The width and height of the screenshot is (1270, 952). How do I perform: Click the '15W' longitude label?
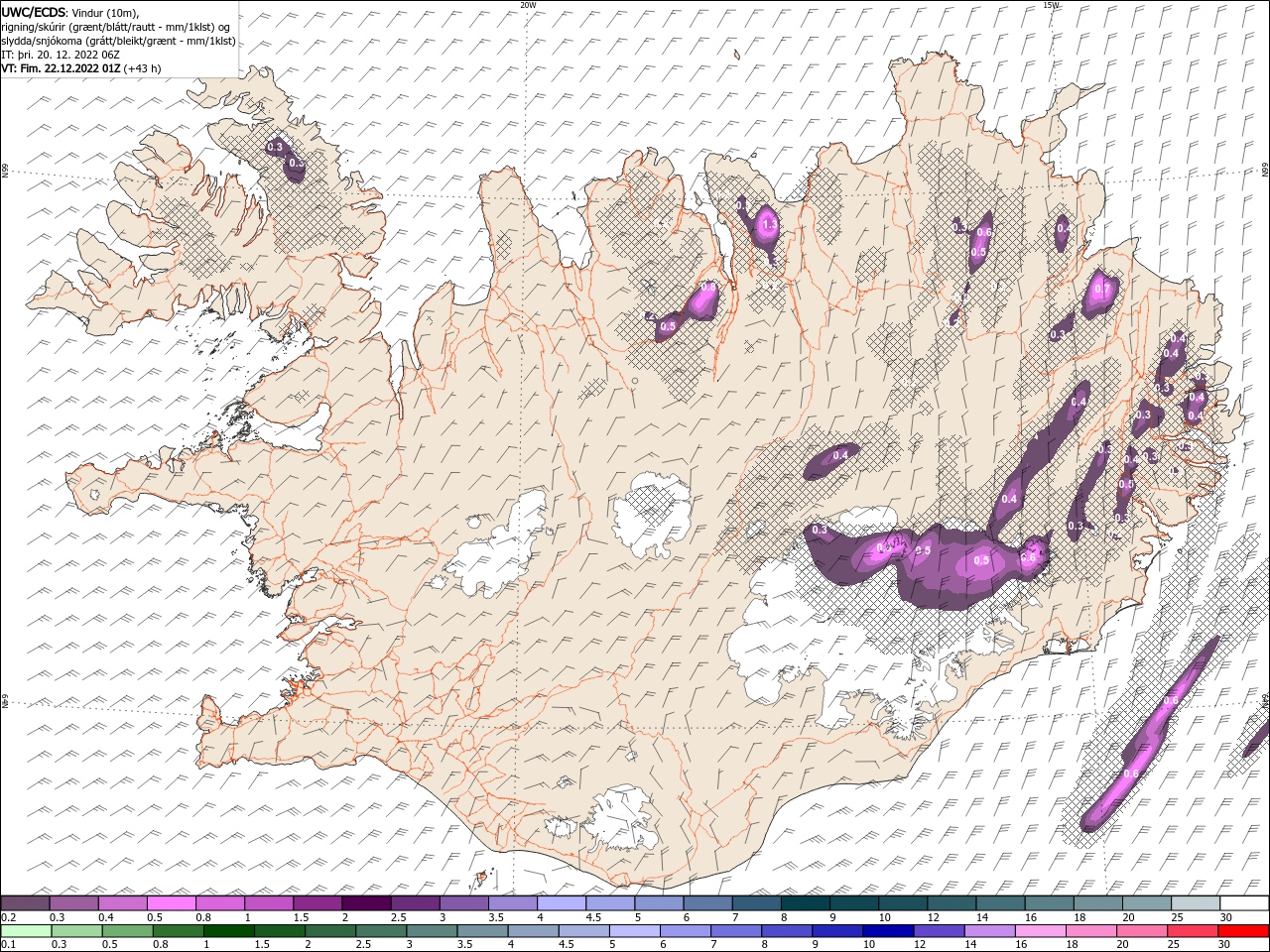pyautogui.click(x=1051, y=5)
